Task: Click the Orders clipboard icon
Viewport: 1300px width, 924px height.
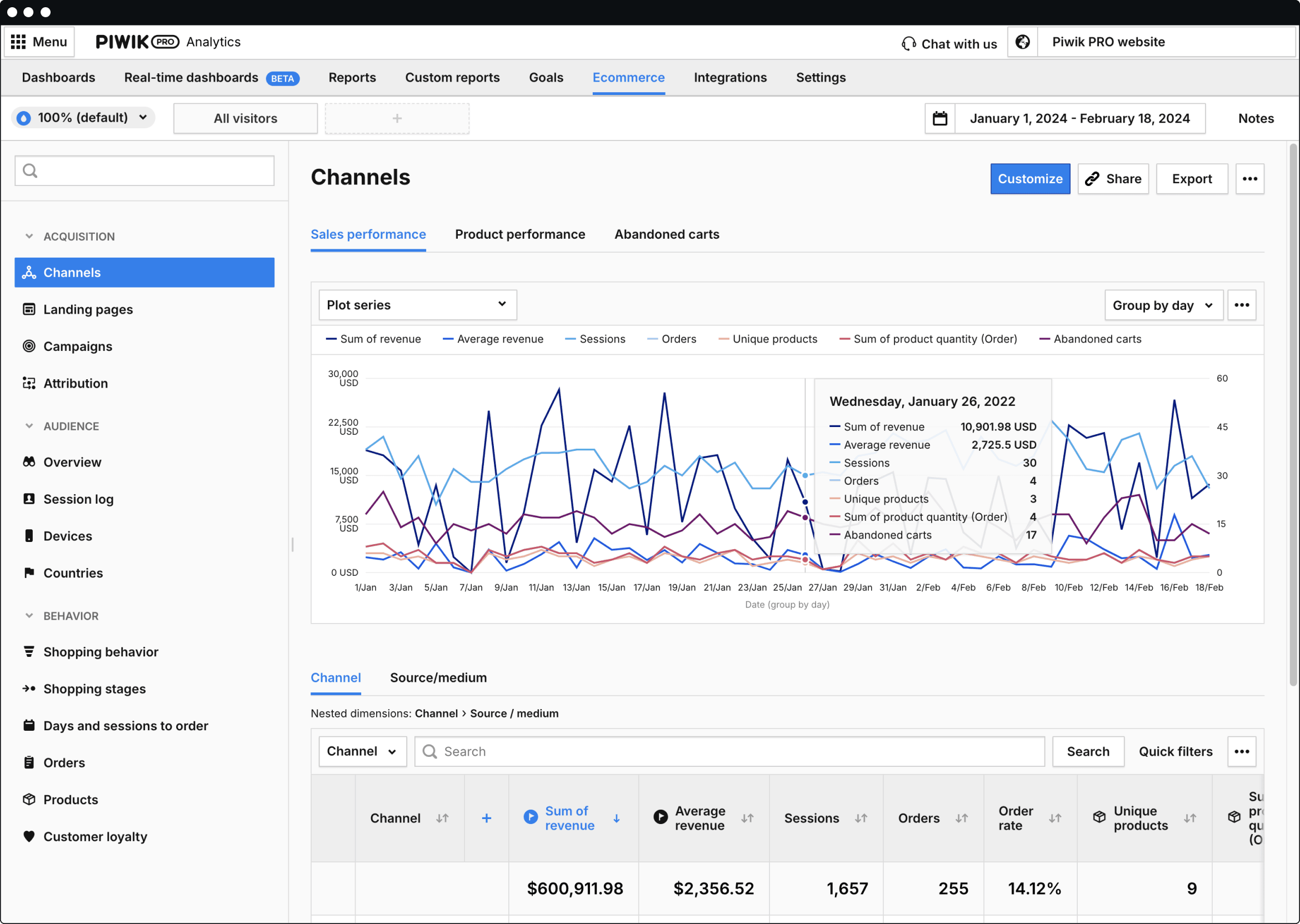Action: point(29,763)
